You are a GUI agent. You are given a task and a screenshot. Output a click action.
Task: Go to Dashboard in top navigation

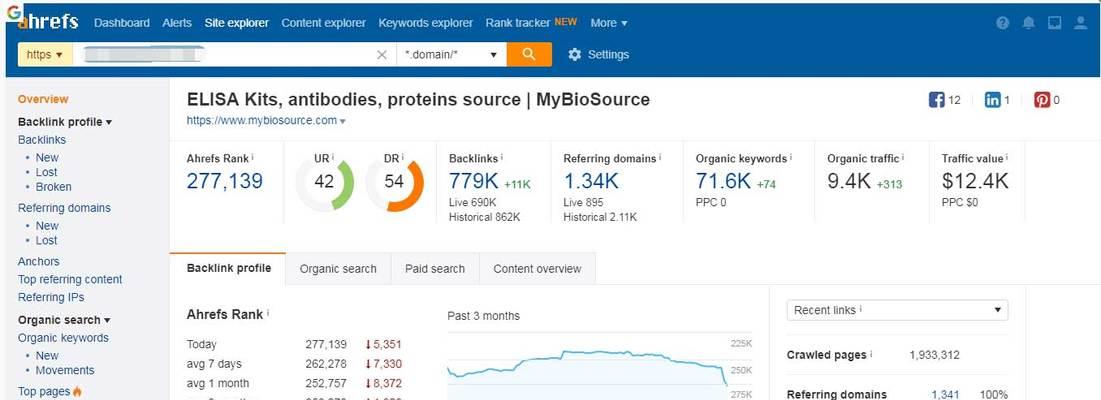pos(121,22)
